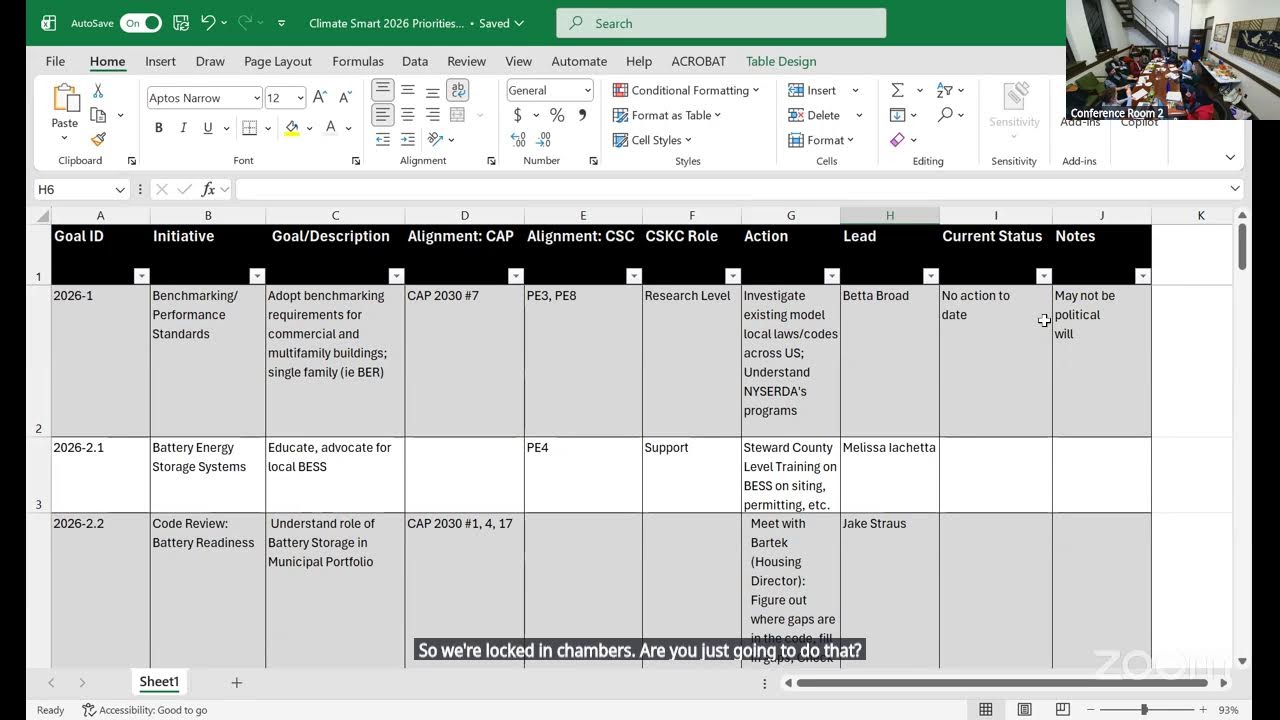
Task: Apply the red Font Color
Action: pyautogui.click(x=331, y=128)
